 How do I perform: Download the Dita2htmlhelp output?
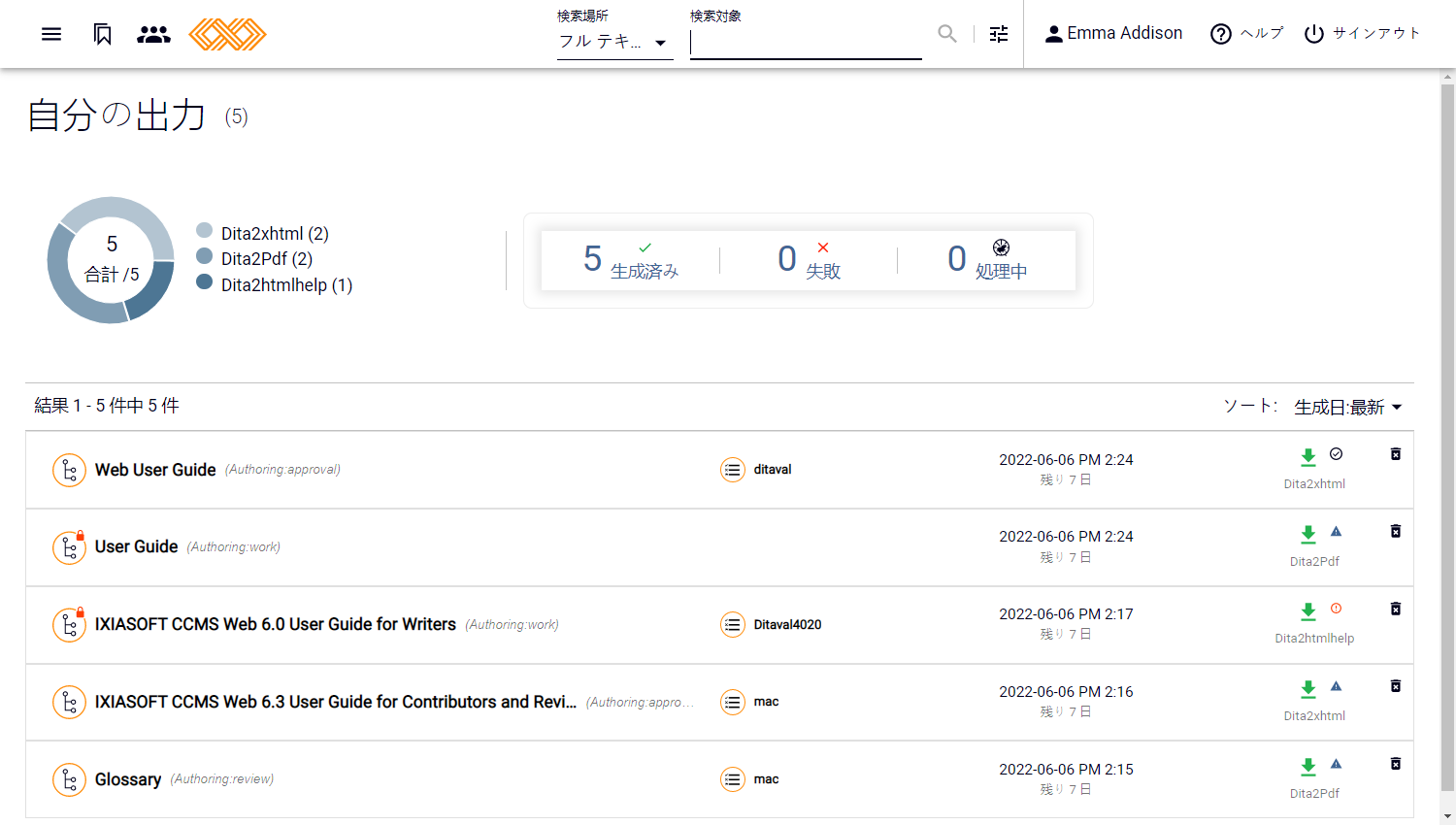pyautogui.click(x=1308, y=611)
